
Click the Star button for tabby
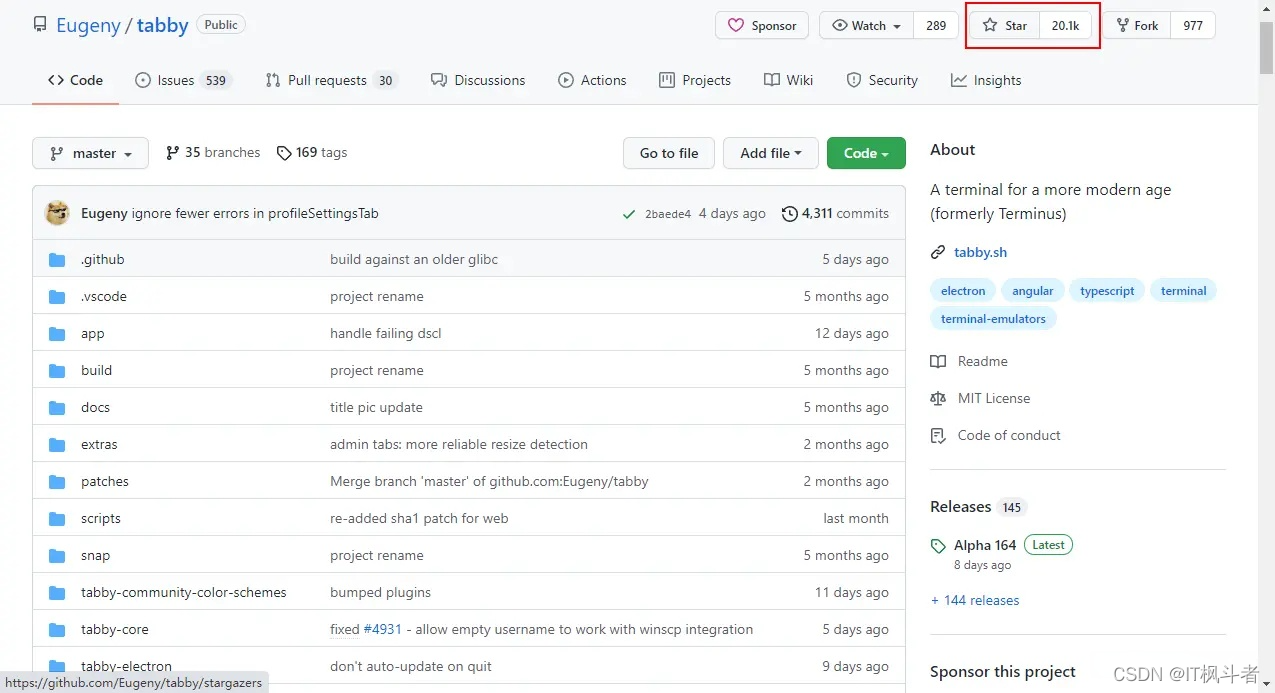point(1005,26)
